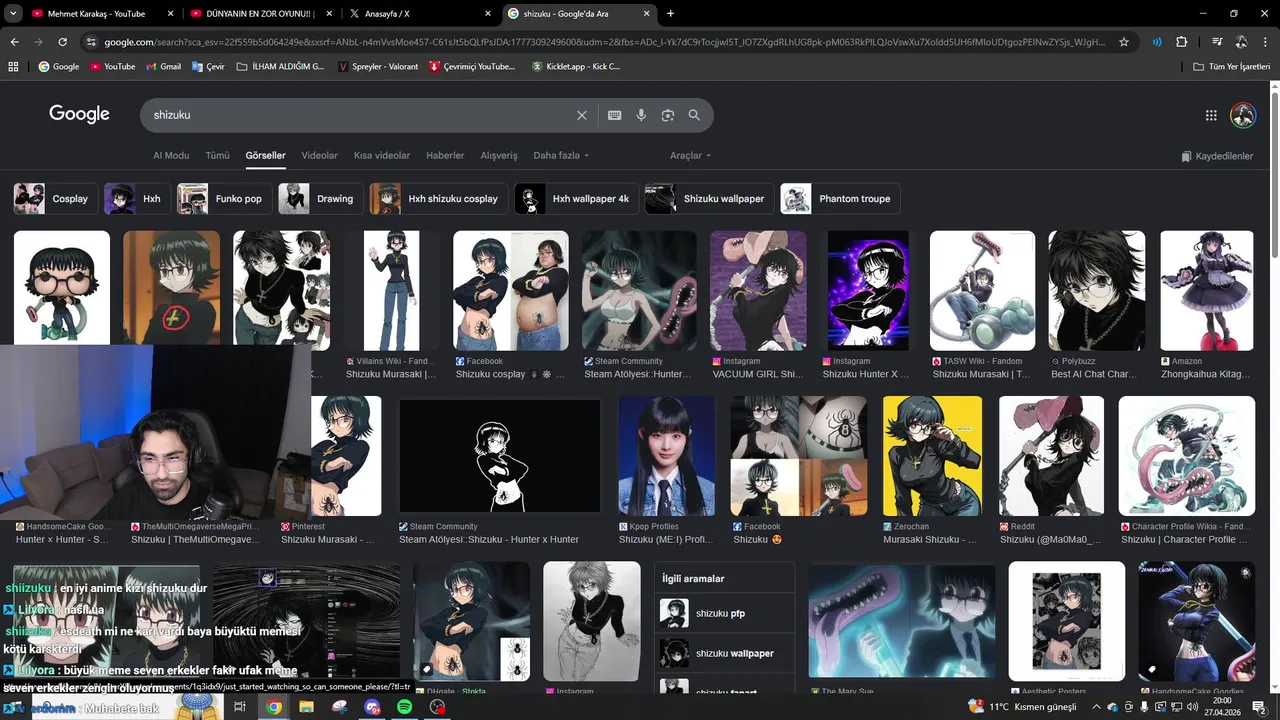The height and width of the screenshot is (720, 1280).
Task: Open the Zerochan yellow-background Shizuku image
Action: pos(932,456)
